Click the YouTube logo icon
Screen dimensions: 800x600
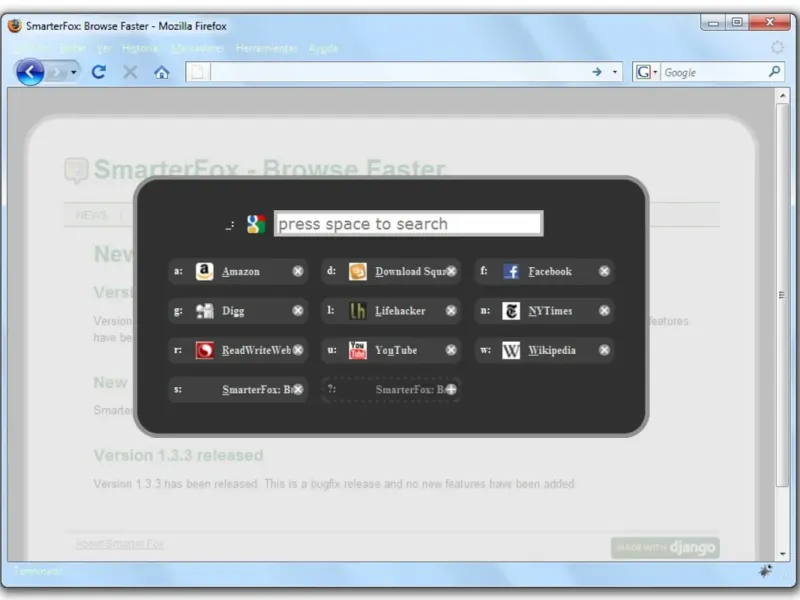(358, 350)
